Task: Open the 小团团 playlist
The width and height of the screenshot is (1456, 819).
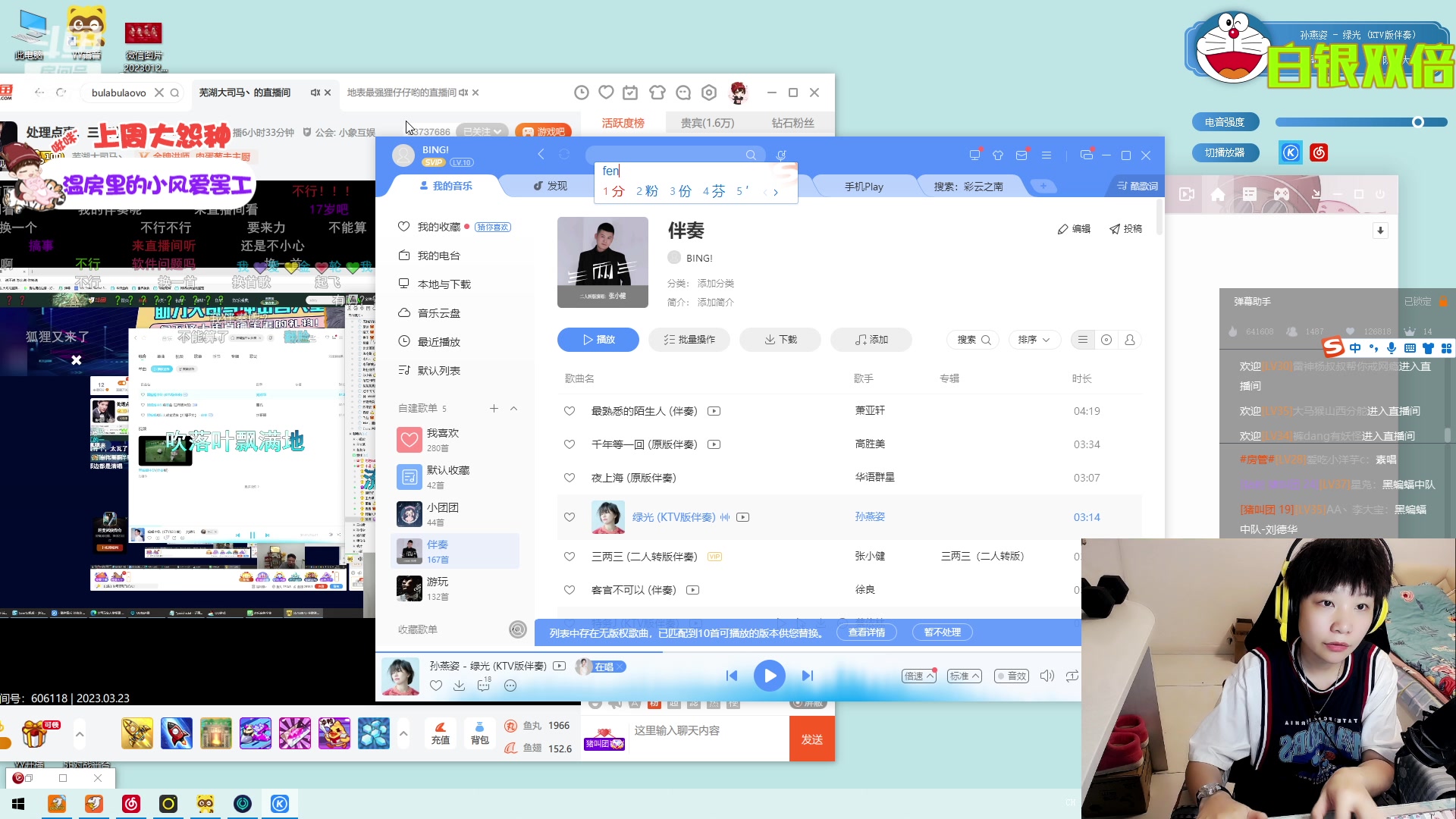Action: (x=455, y=514)
